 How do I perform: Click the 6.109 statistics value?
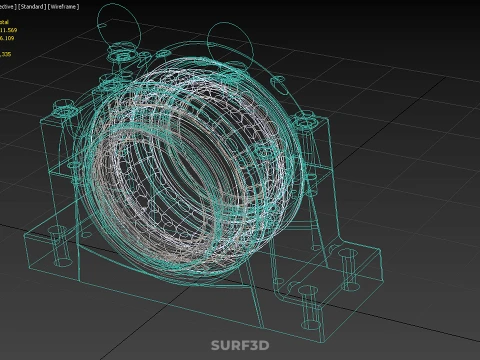pos(7,38)
